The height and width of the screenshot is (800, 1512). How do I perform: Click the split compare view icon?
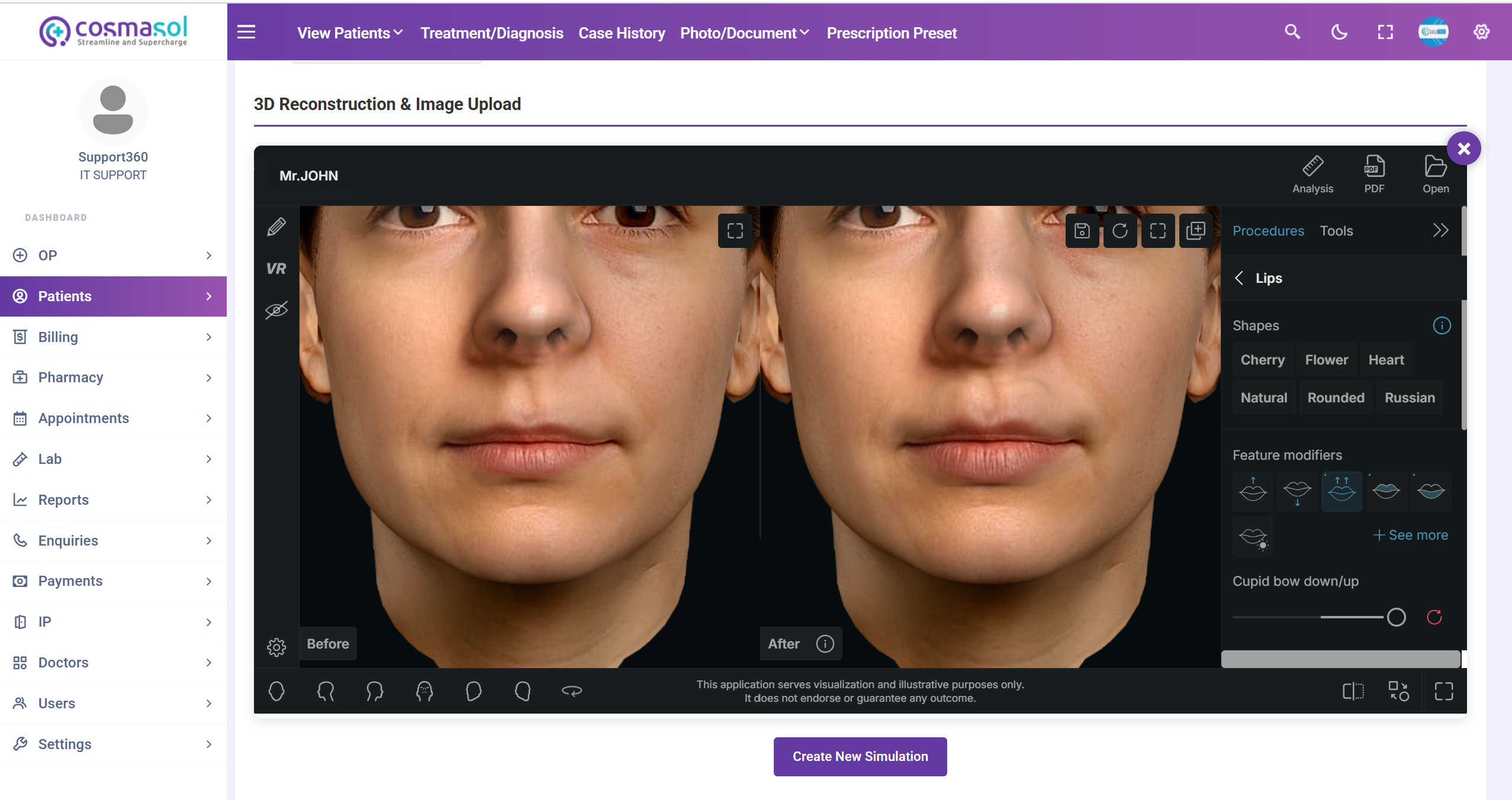[x=1353, y=691]
